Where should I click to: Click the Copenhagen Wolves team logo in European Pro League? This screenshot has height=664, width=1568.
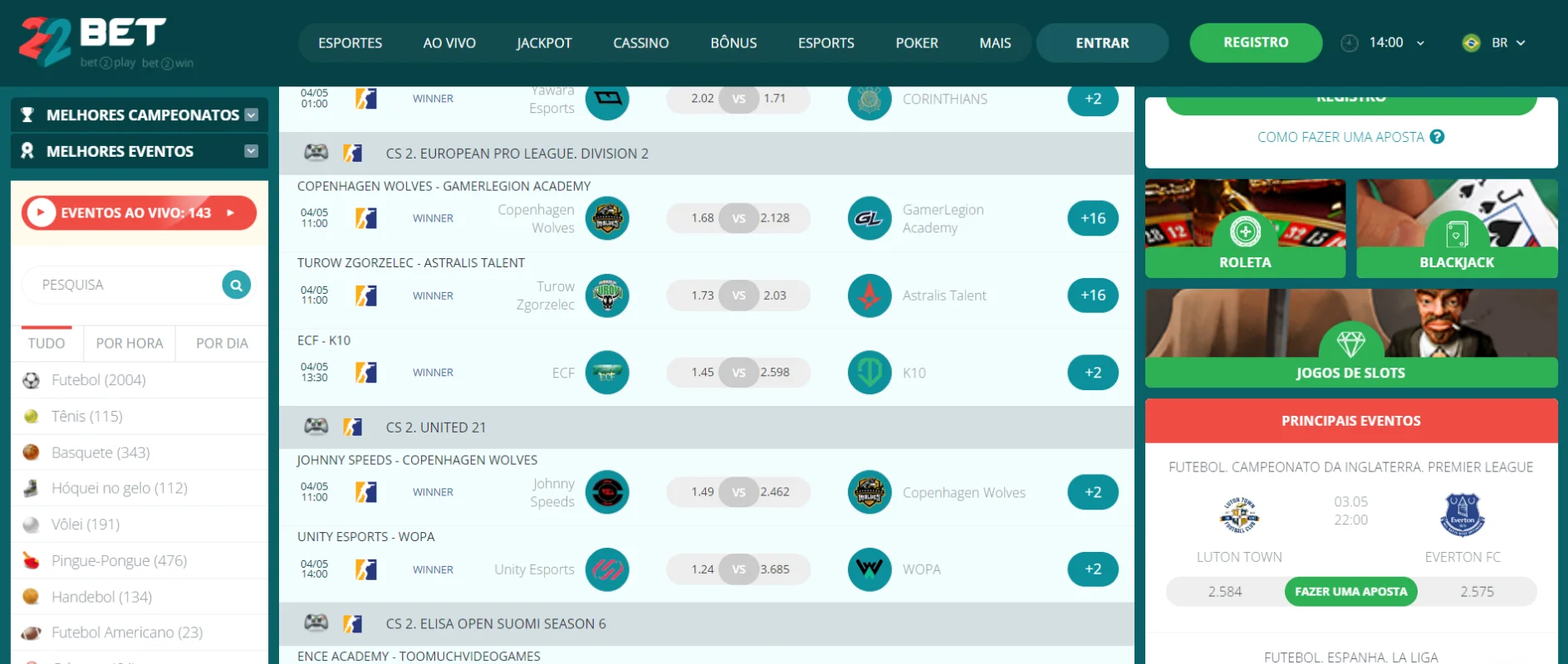coord(607,218)
